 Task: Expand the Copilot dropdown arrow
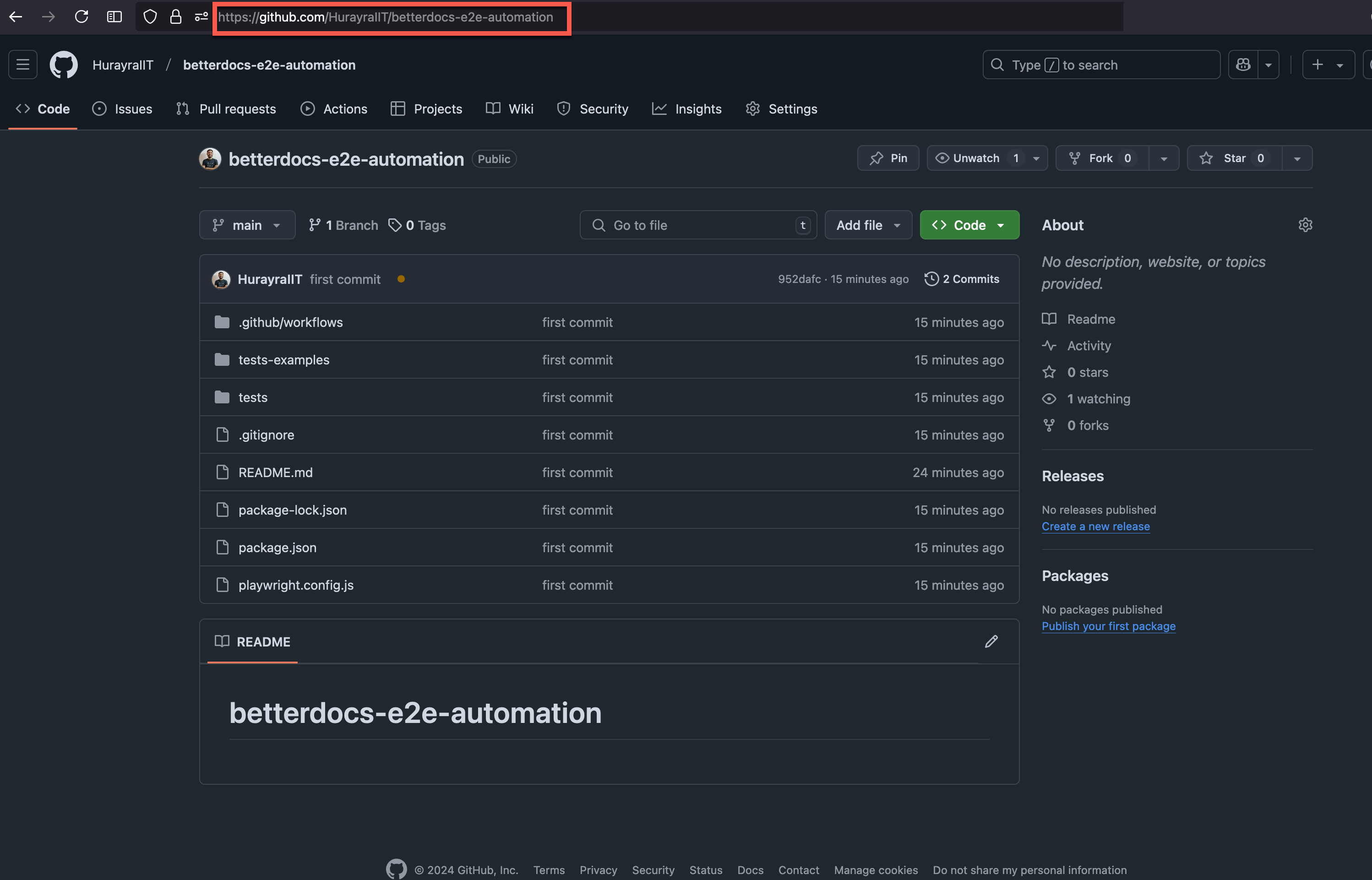click(1268, 65)
